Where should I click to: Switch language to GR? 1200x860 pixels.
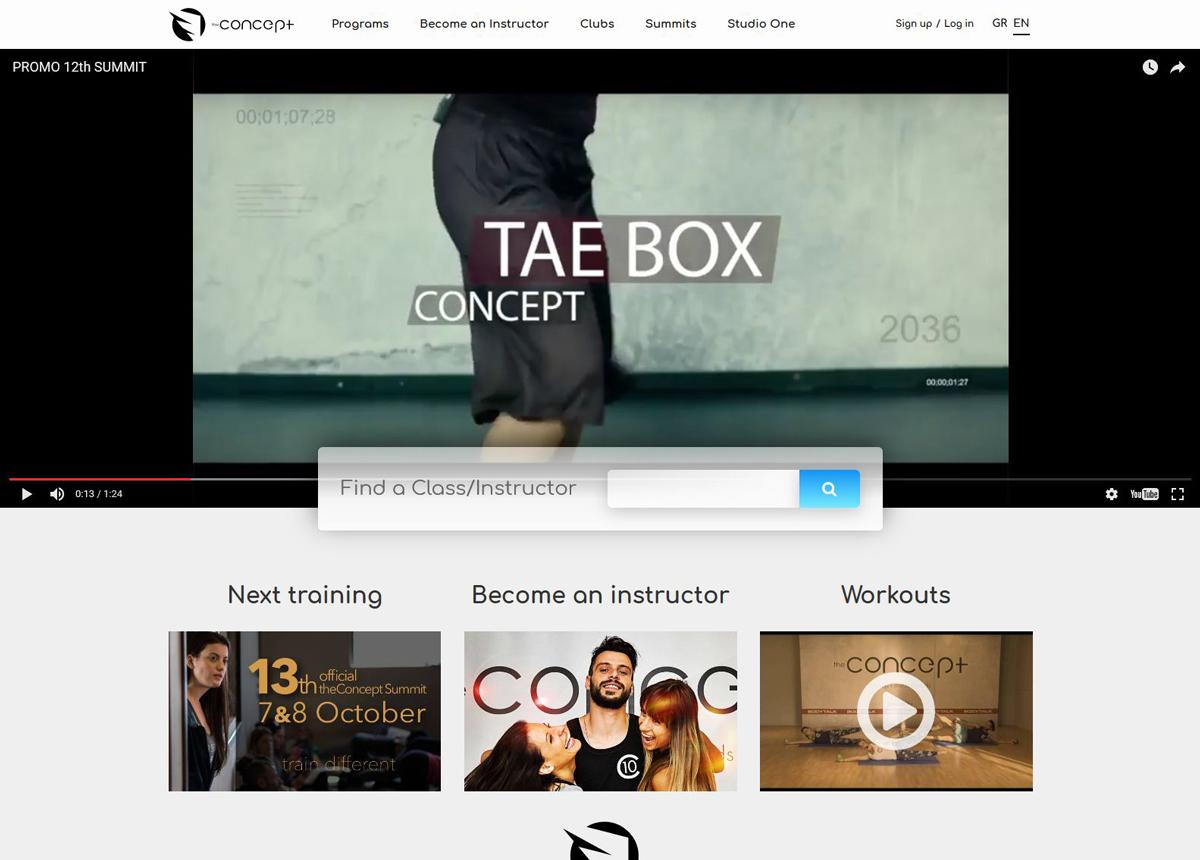pyautogui.click(x=999, y=23)
